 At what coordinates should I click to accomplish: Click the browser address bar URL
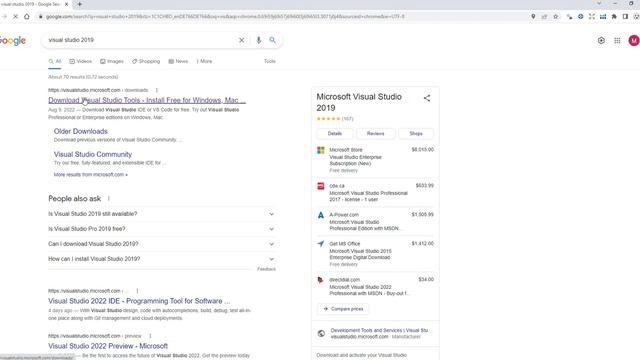point(224,17)
